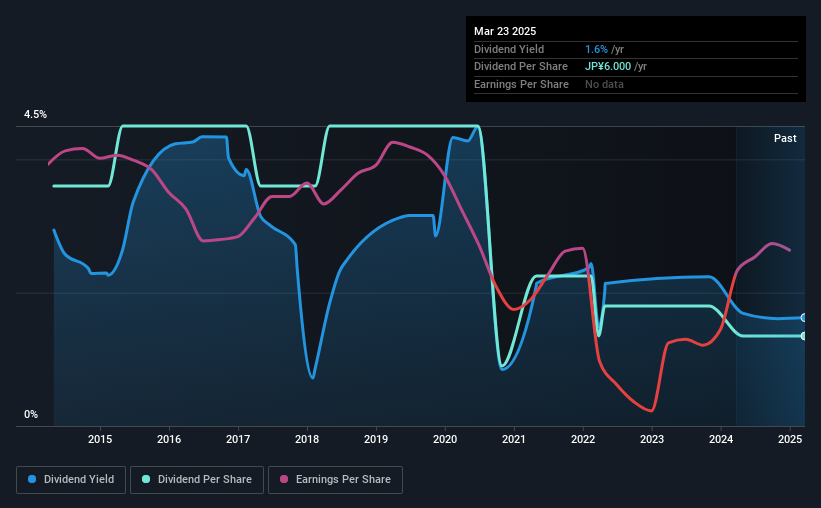
Task: Click the 2017 x-axis label
Action: tap(238, 439)
